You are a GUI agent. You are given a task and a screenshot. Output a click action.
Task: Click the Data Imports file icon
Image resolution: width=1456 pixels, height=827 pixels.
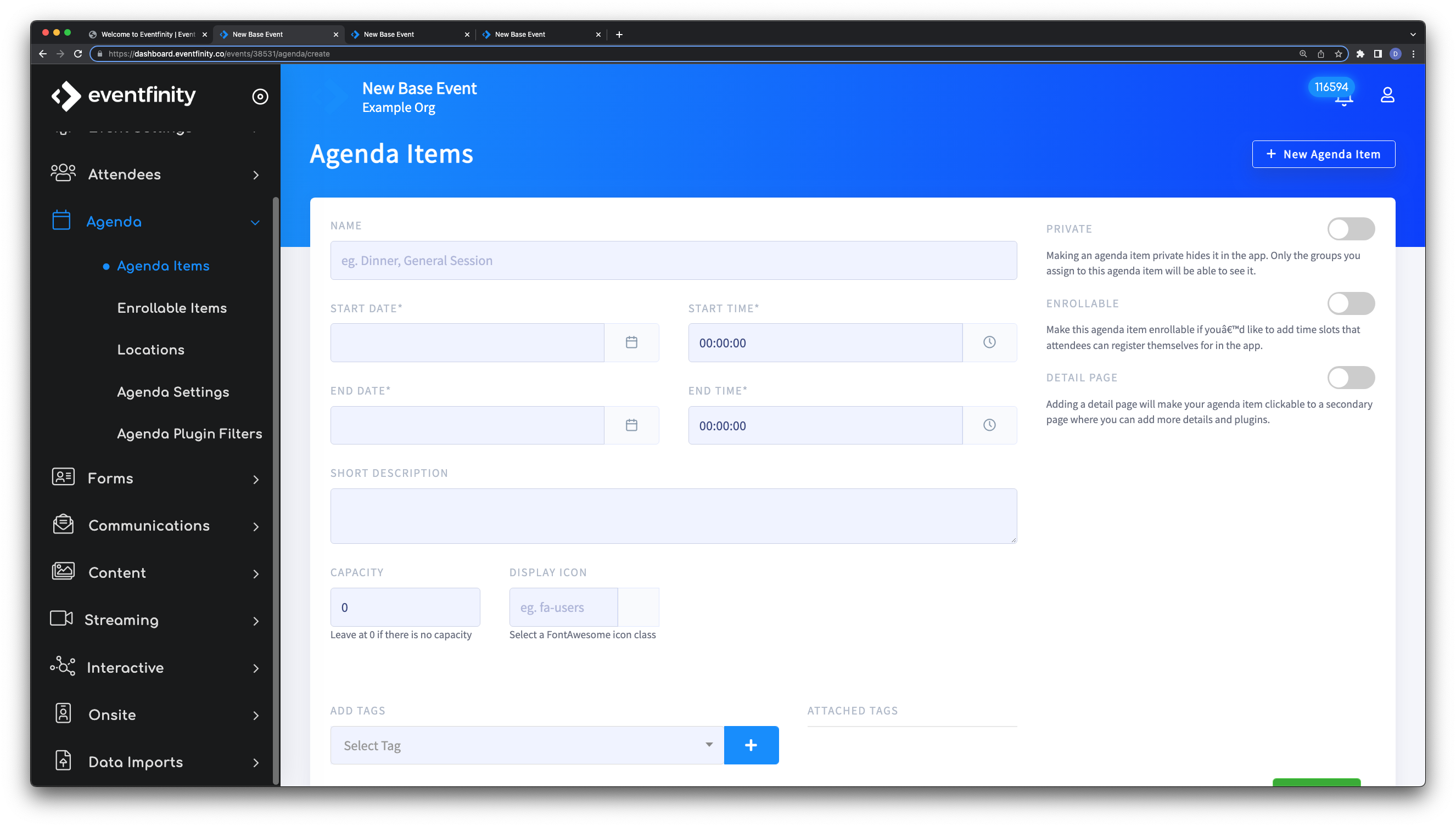point(63,761)
